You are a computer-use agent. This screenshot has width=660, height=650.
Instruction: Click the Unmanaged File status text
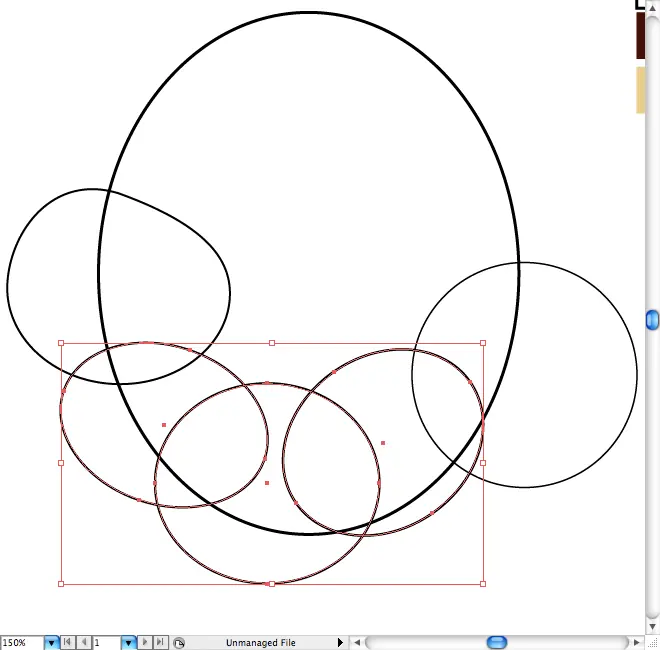pyautogui.click(x=261, y=643)
